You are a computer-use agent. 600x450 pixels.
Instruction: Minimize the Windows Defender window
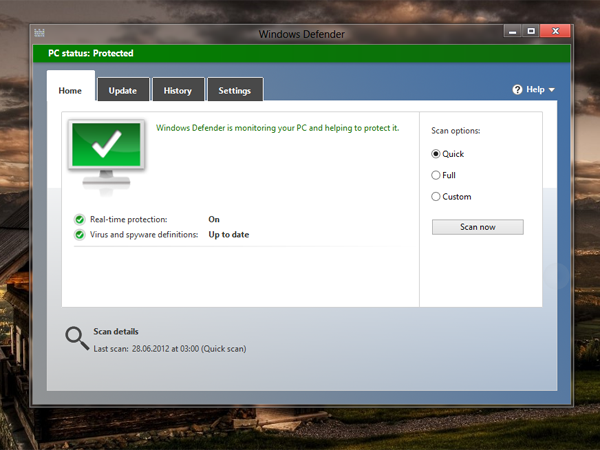point(513,31)
